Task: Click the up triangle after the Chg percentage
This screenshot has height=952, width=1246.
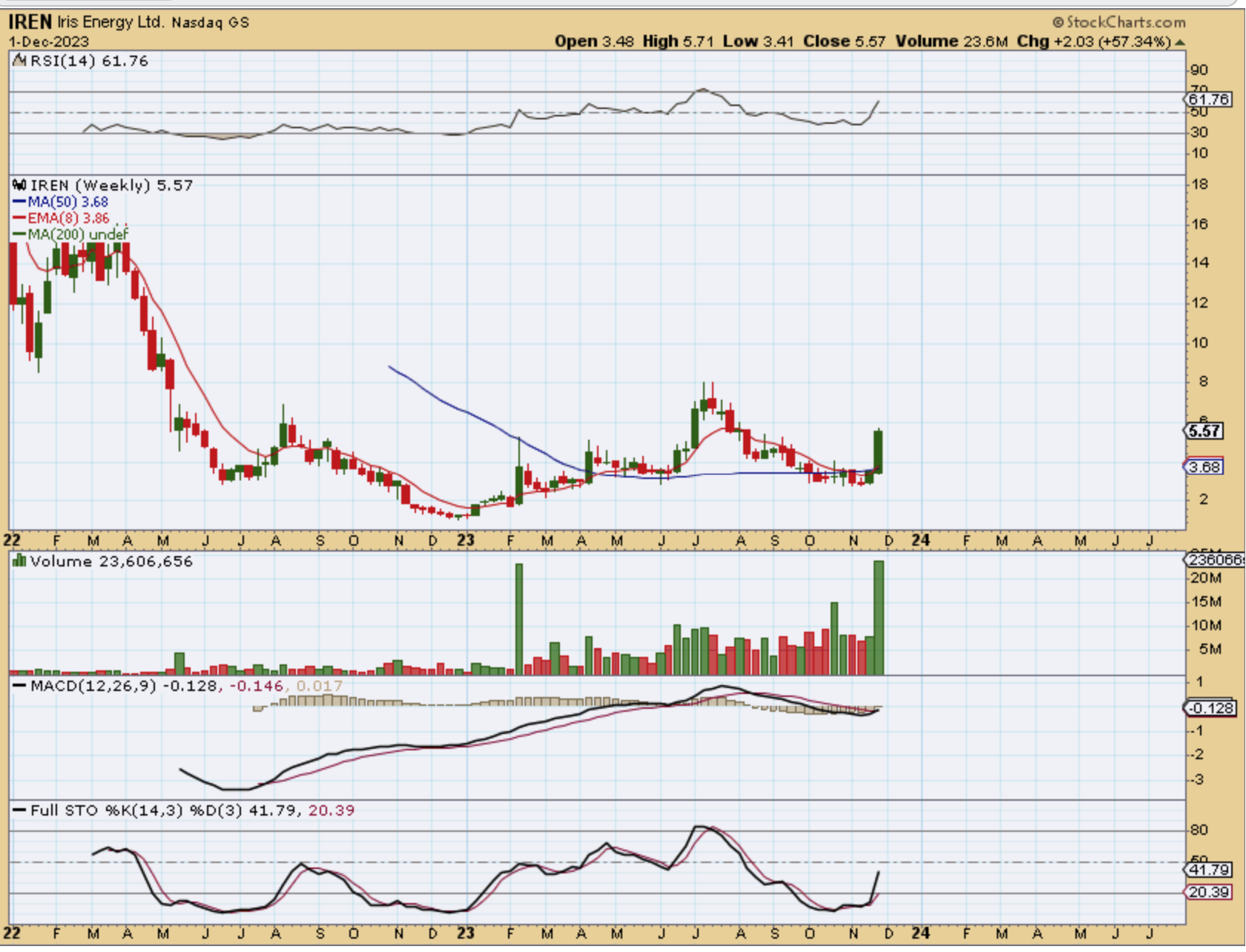Action: [x=1180, y=42]
